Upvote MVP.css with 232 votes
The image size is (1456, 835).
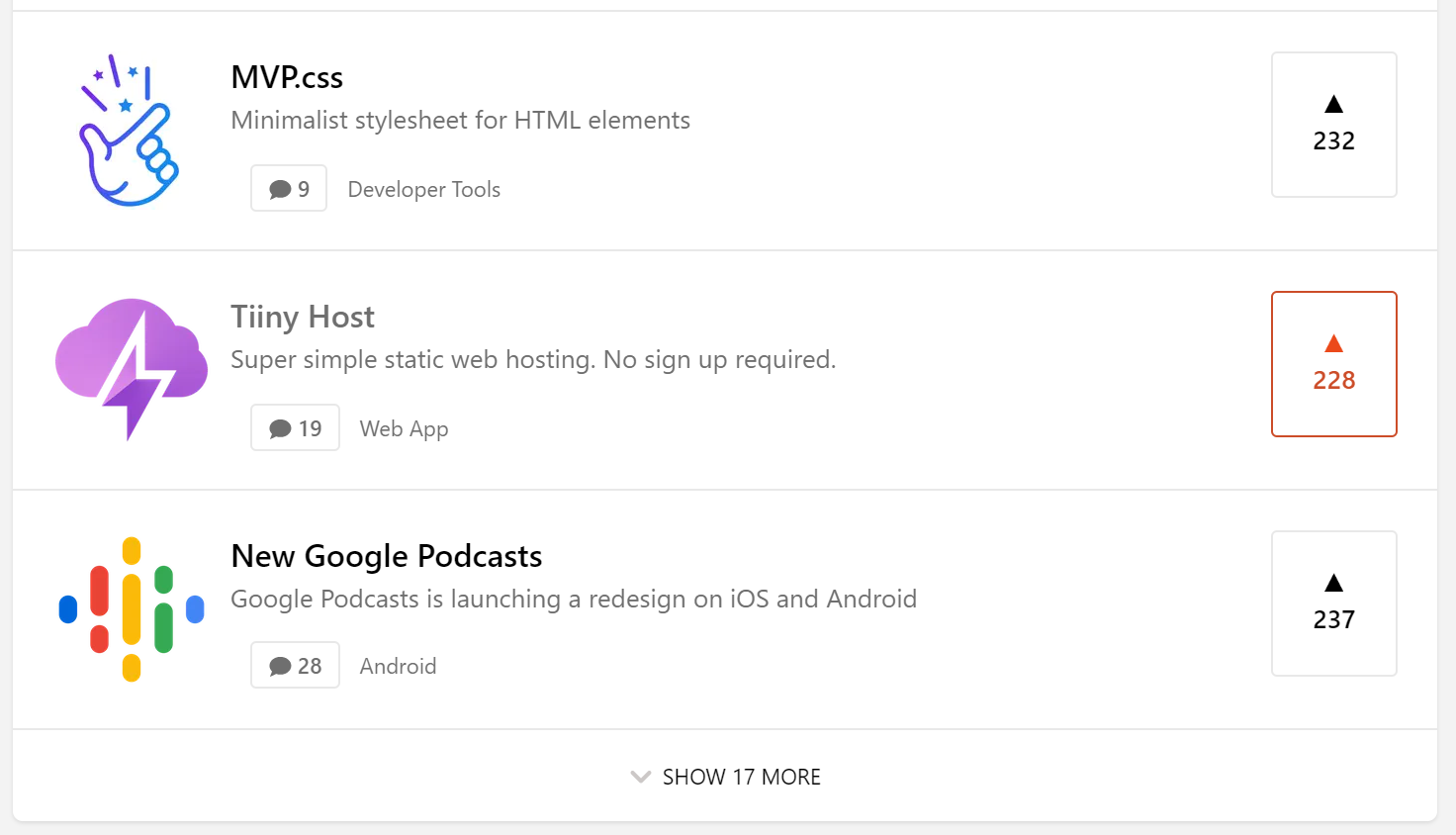1333,125
